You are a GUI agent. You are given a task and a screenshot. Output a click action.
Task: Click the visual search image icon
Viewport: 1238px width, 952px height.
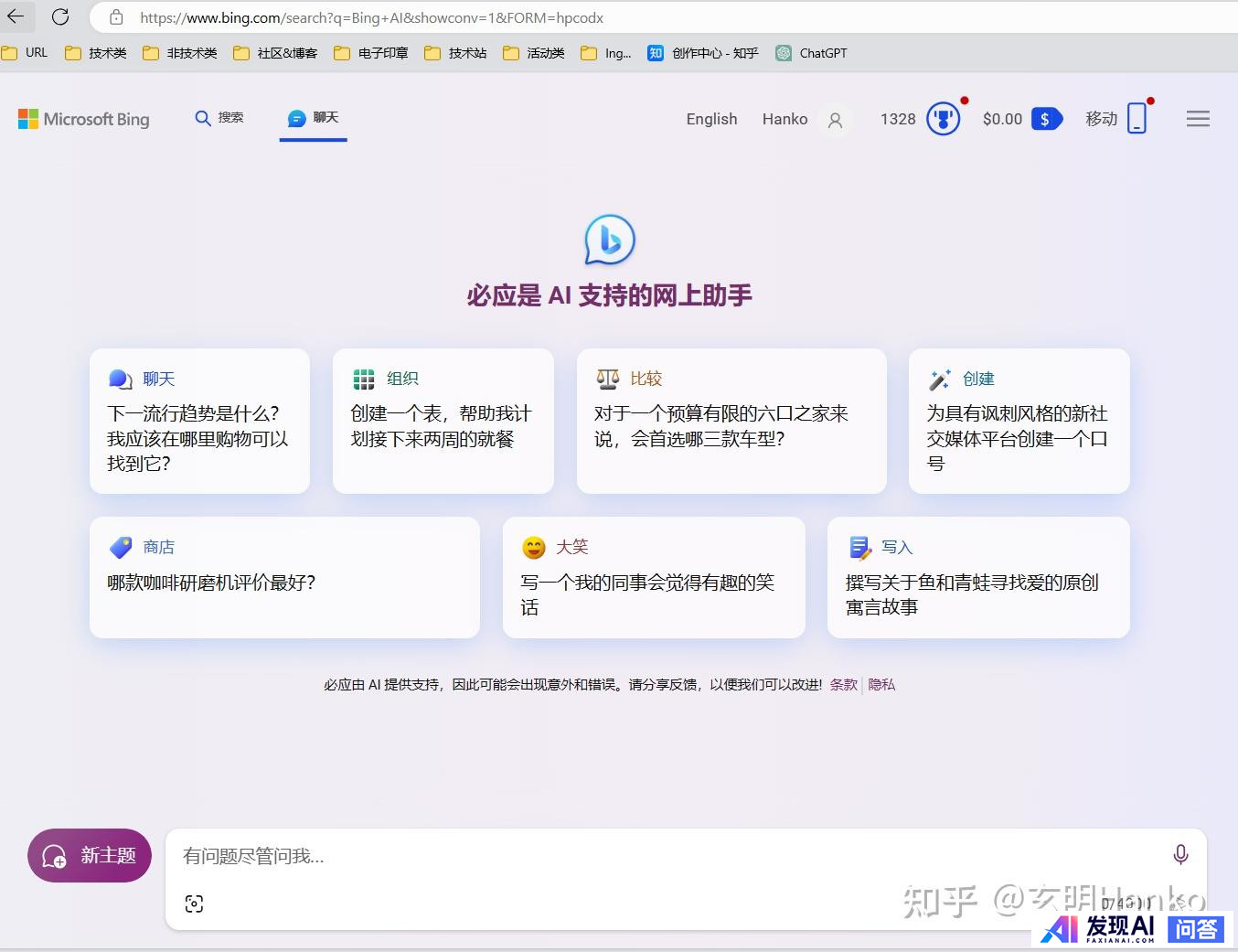[x=194, y=904]
